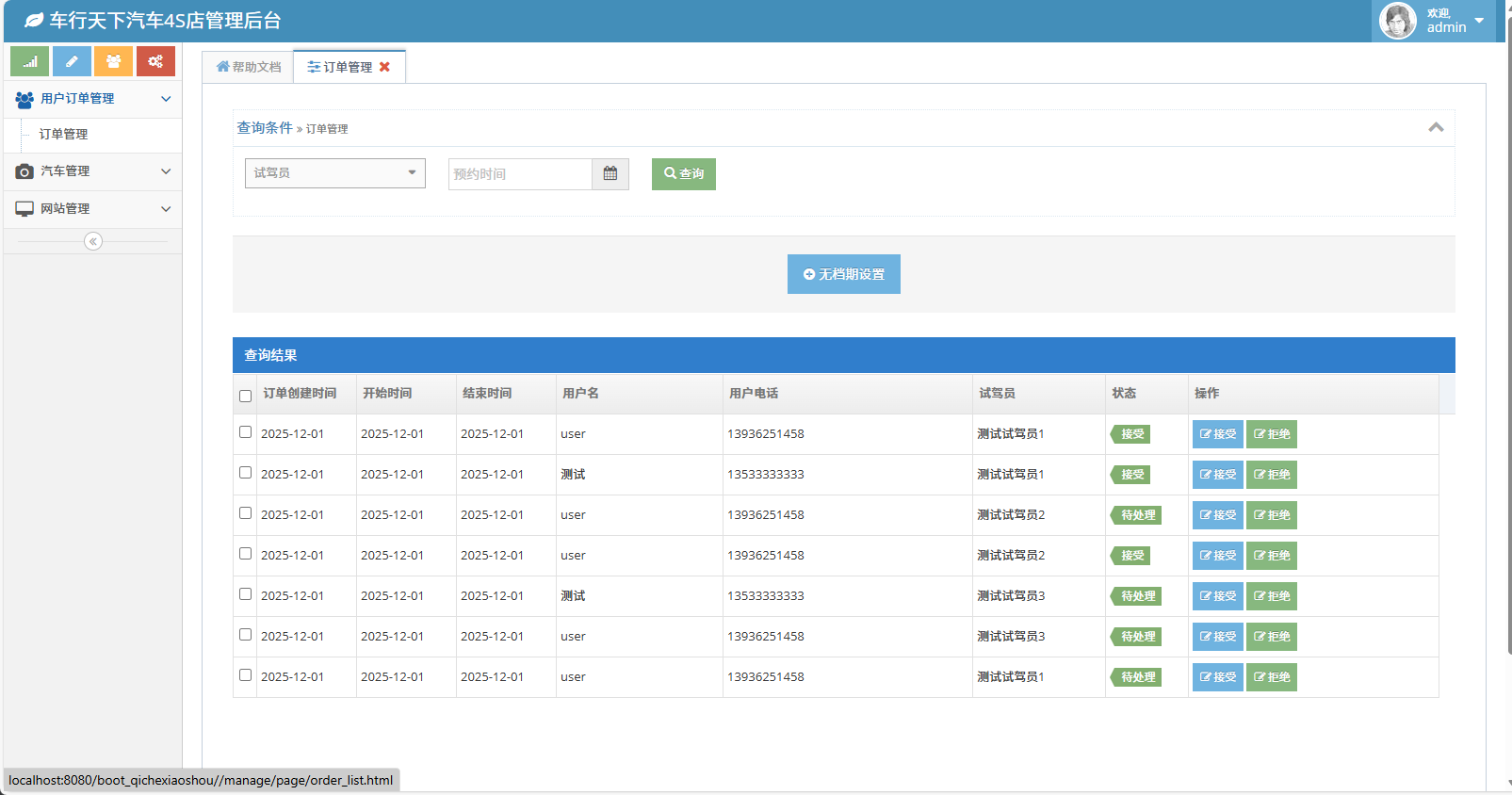
Task: Click the green 查询 search button
Action: 683,174
